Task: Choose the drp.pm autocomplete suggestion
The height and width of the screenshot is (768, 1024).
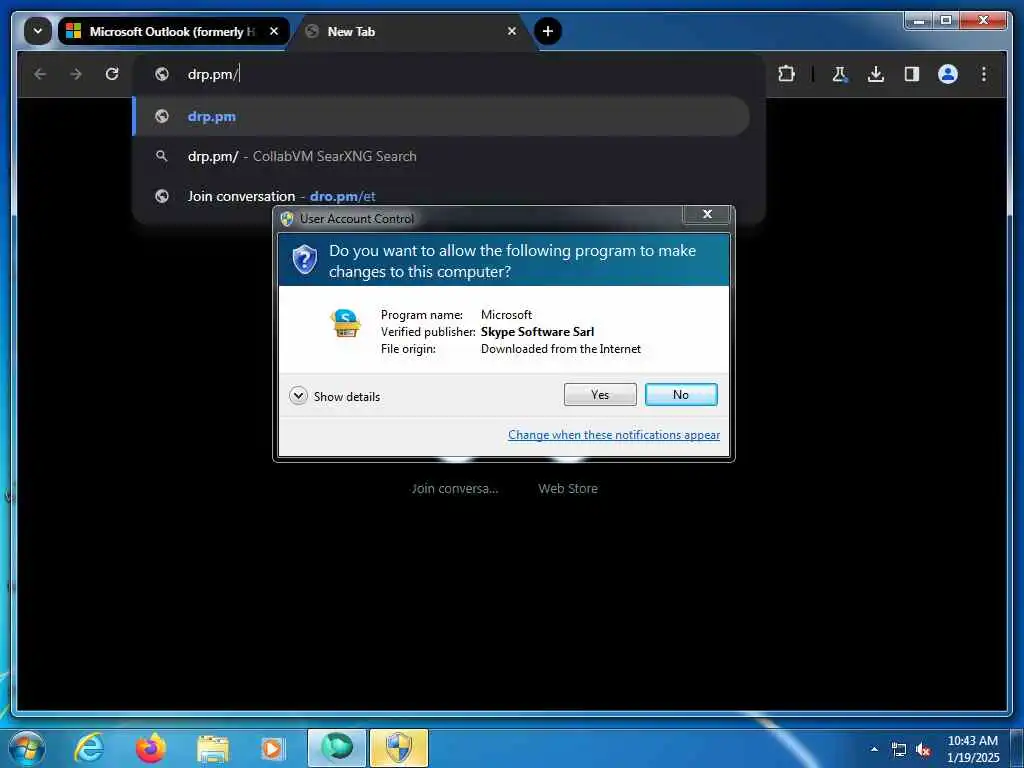Action: [441, 116]
